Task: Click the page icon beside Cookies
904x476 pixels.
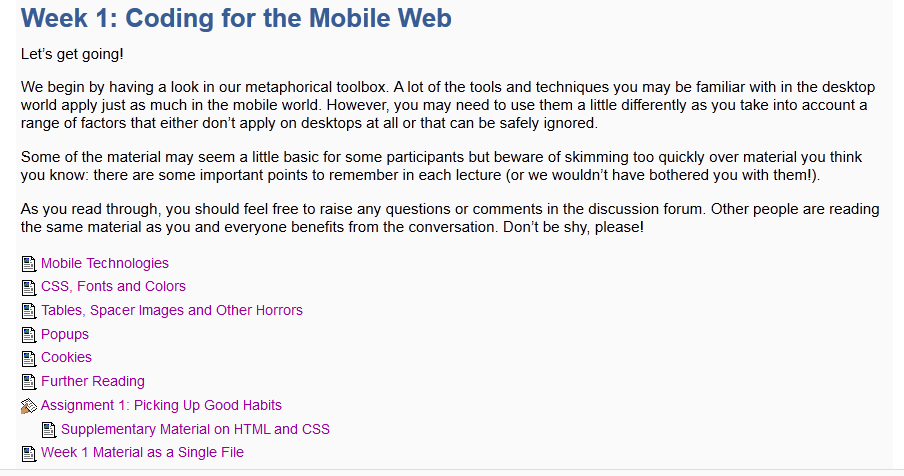Action: point(28,358)
